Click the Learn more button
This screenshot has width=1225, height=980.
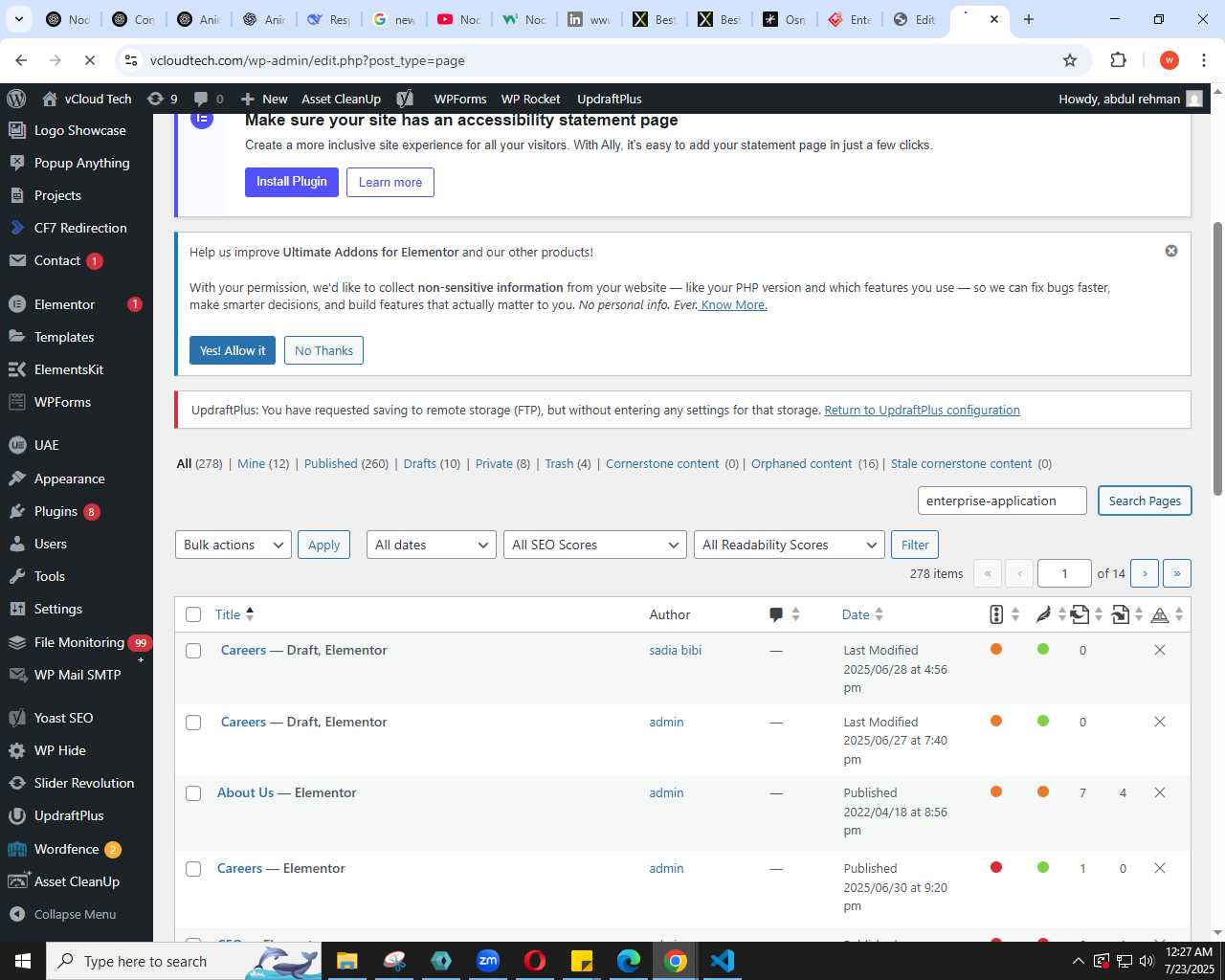[390, 182]
